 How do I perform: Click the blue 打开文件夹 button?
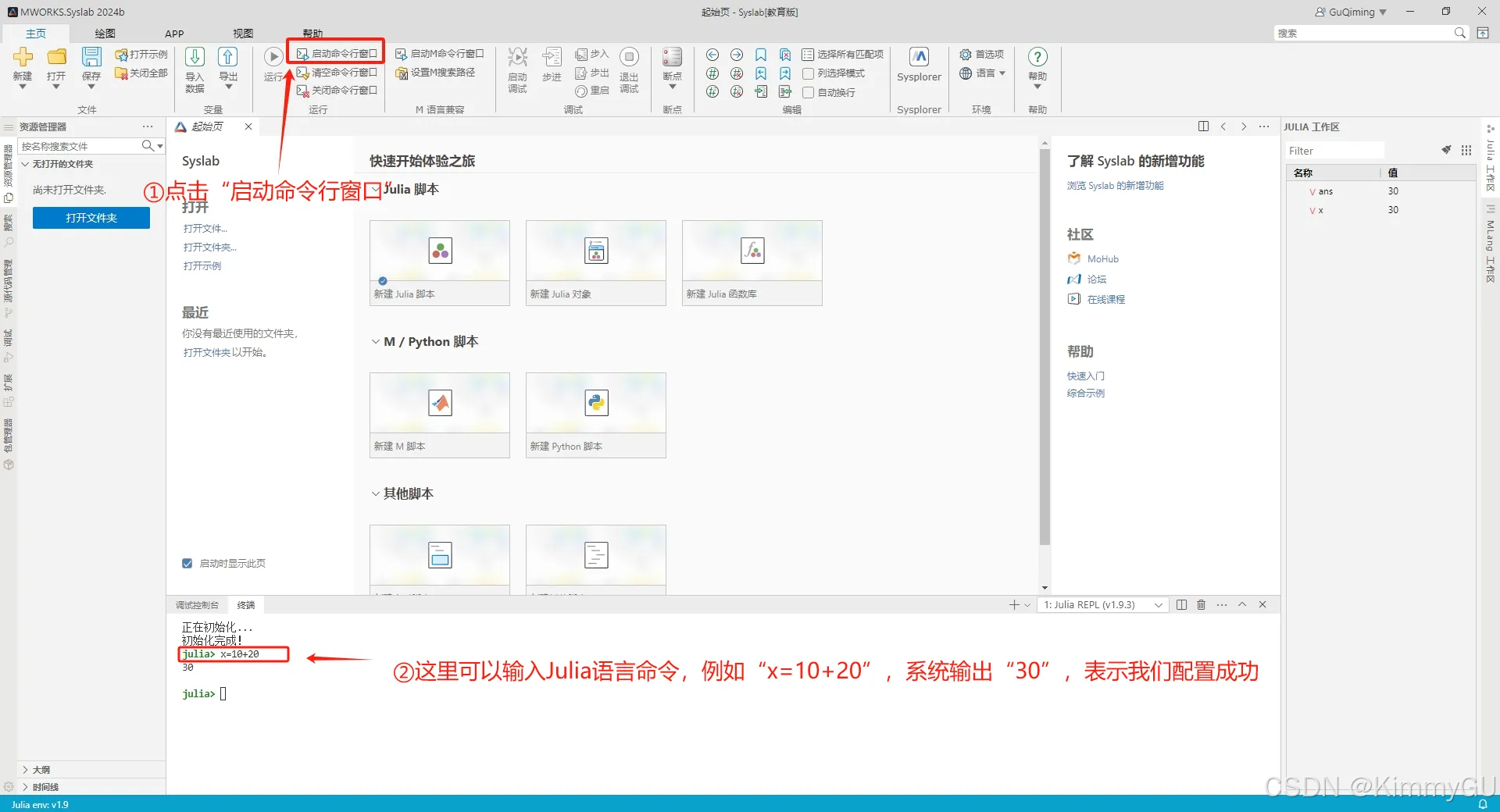[91, 218]
